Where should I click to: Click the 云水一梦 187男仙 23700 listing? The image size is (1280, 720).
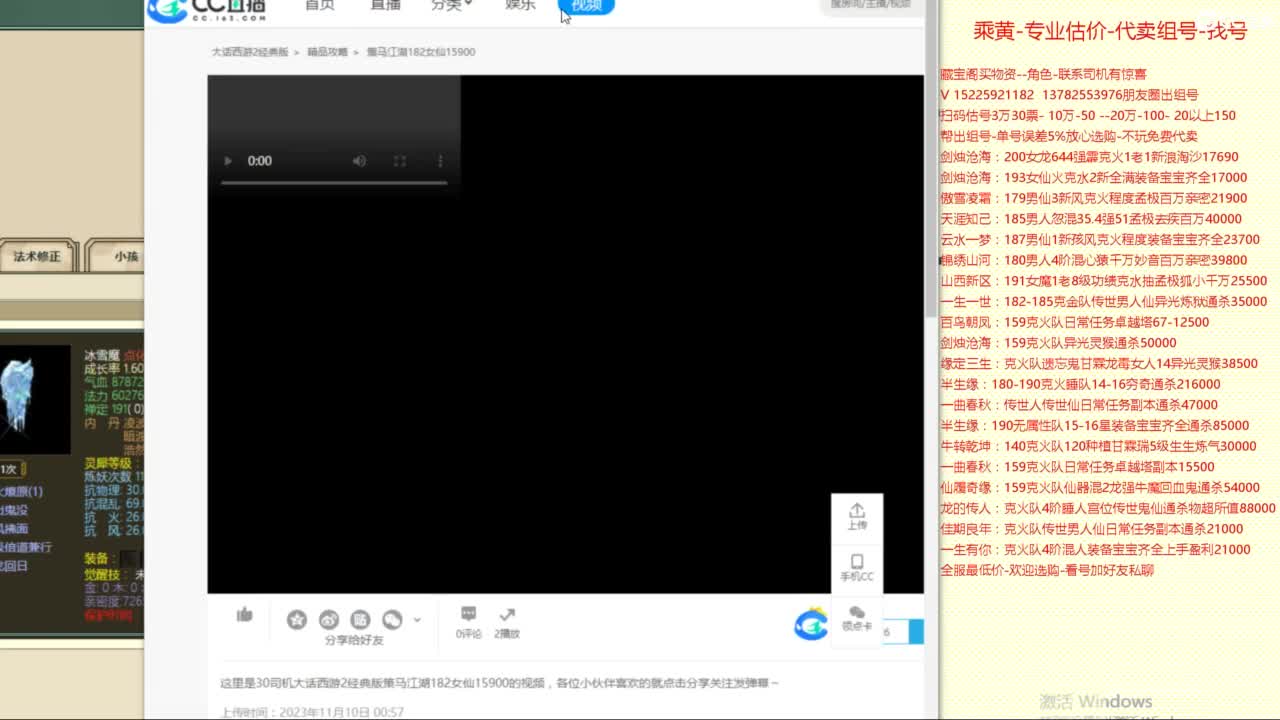coord(1100,240)
